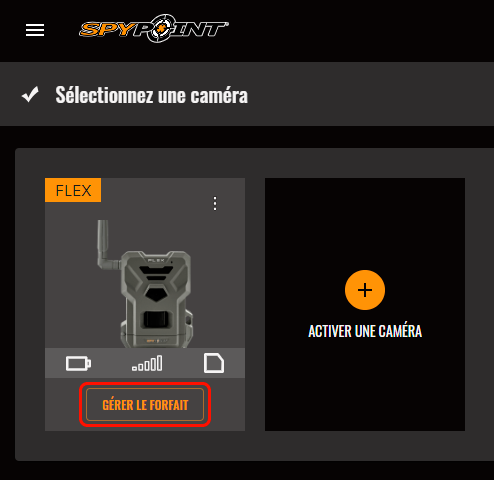Viewport: 494px width, 480px height.
Task: Click the empty black area above the plus icon
Action: click(365, 223)
